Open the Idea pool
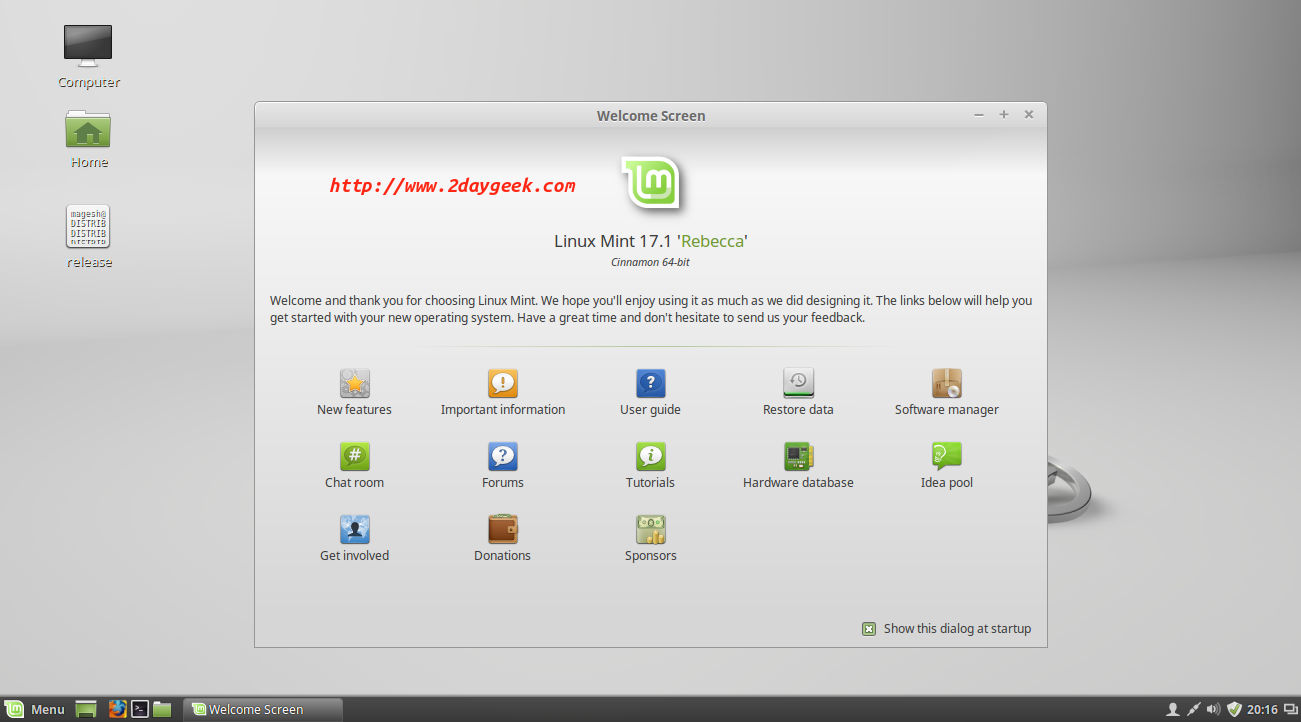1301x722 pixels. pos(947,465)
